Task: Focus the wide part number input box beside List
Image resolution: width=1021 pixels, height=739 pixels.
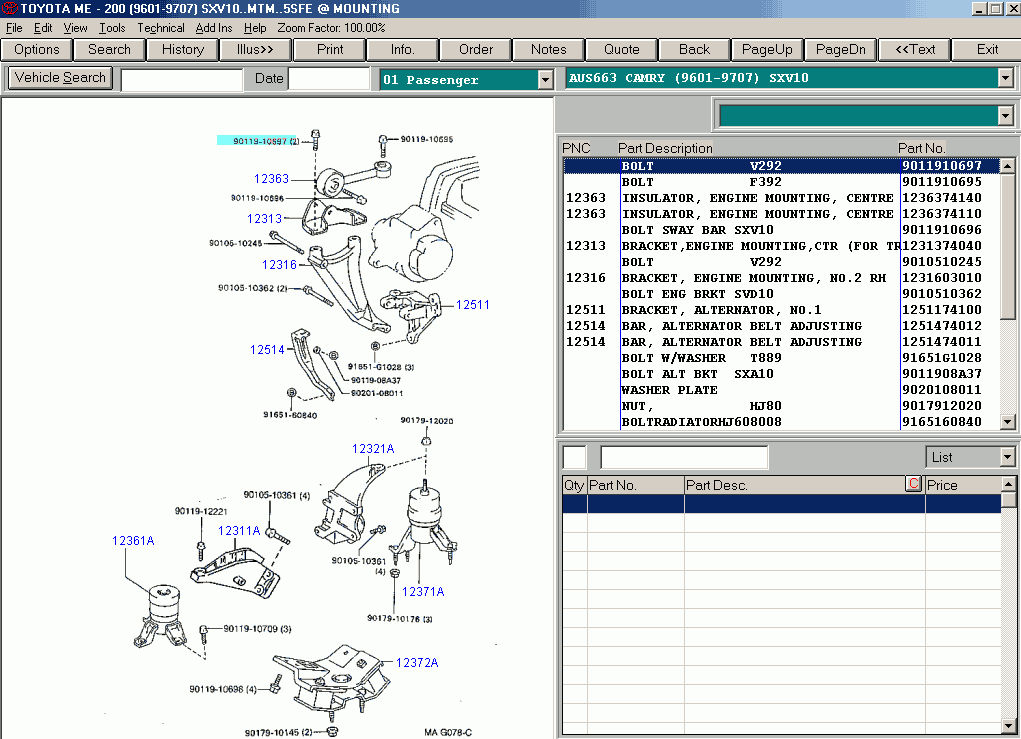Action: (x=684, y=457)
